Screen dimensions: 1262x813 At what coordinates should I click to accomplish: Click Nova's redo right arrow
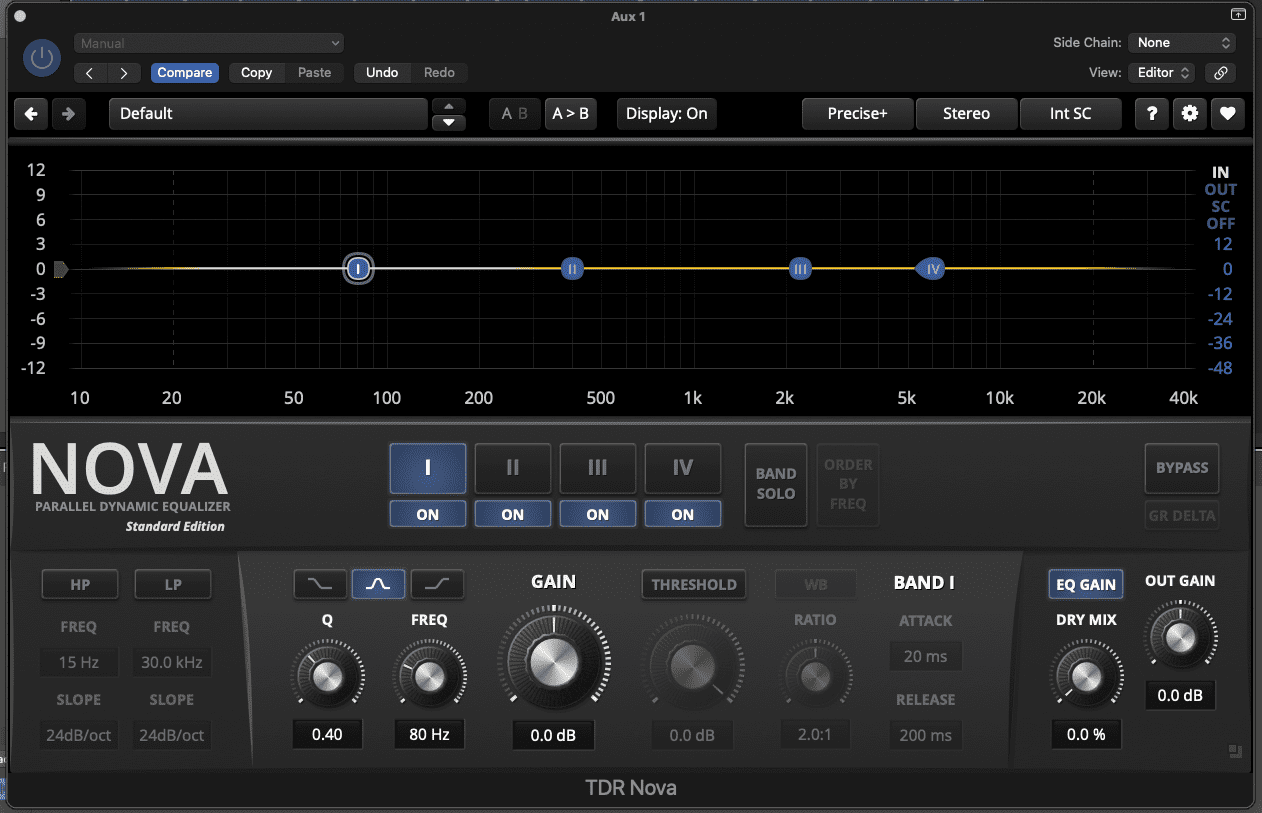(68, 114)
